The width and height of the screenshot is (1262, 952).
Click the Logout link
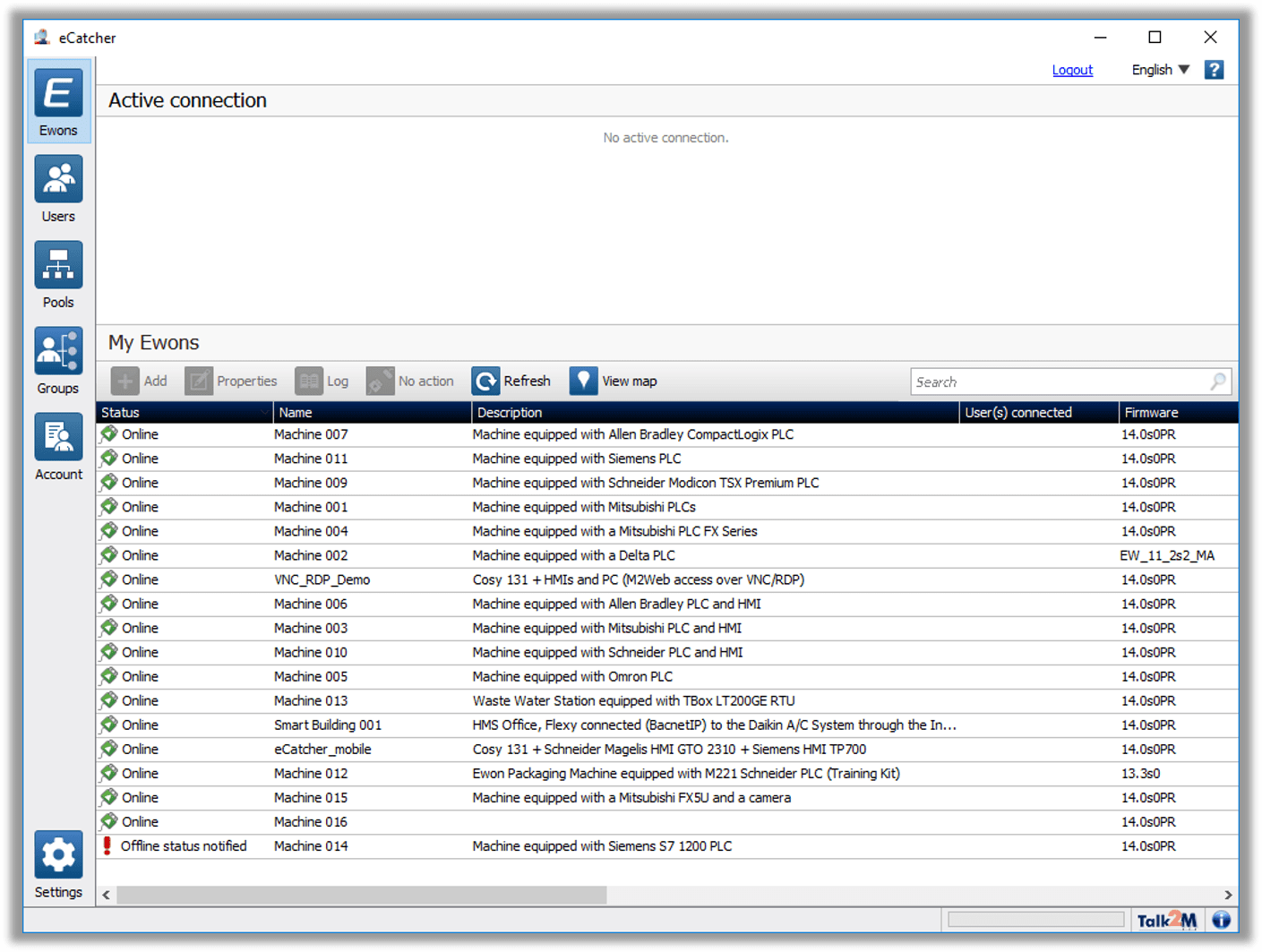tap(1072, 70)
